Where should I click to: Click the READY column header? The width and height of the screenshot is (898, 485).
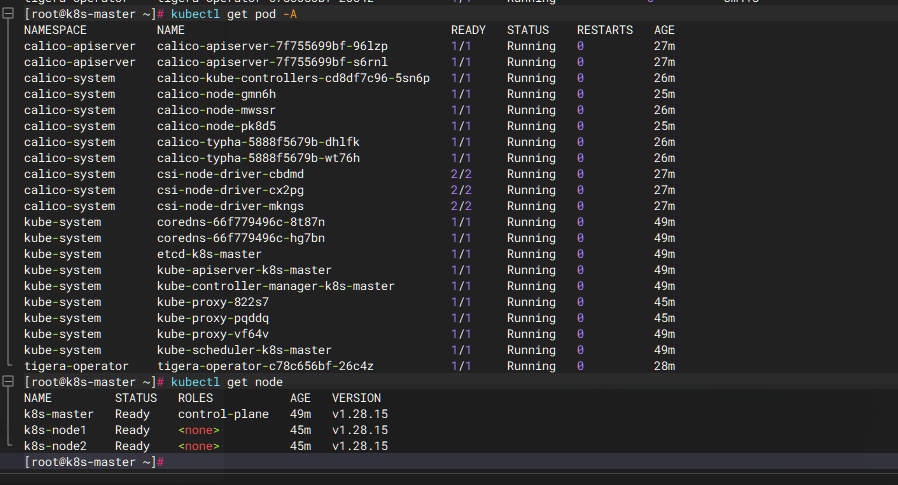point(468,30)
